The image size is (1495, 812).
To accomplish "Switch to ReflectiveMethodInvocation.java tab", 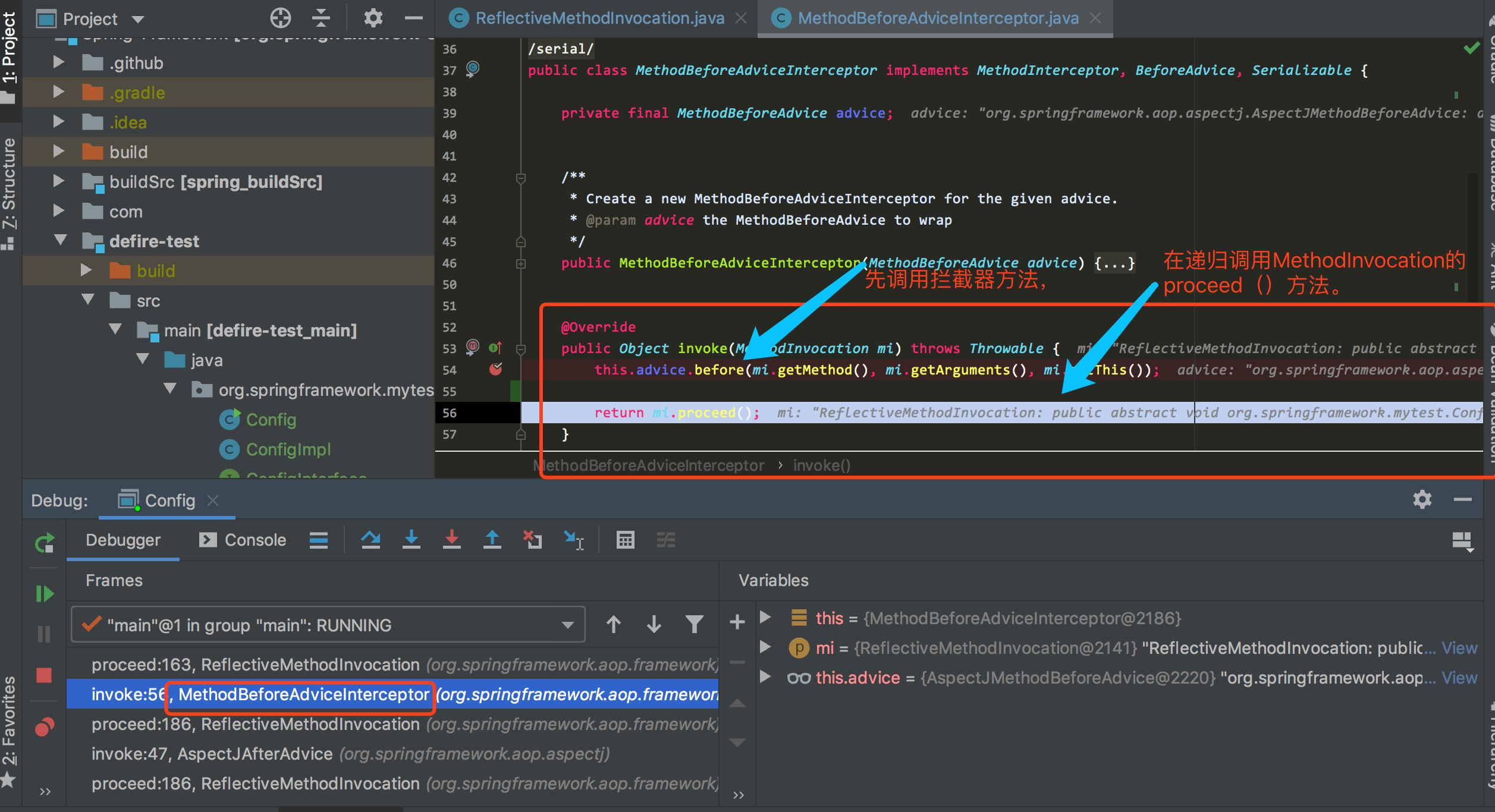I will 599,18.
